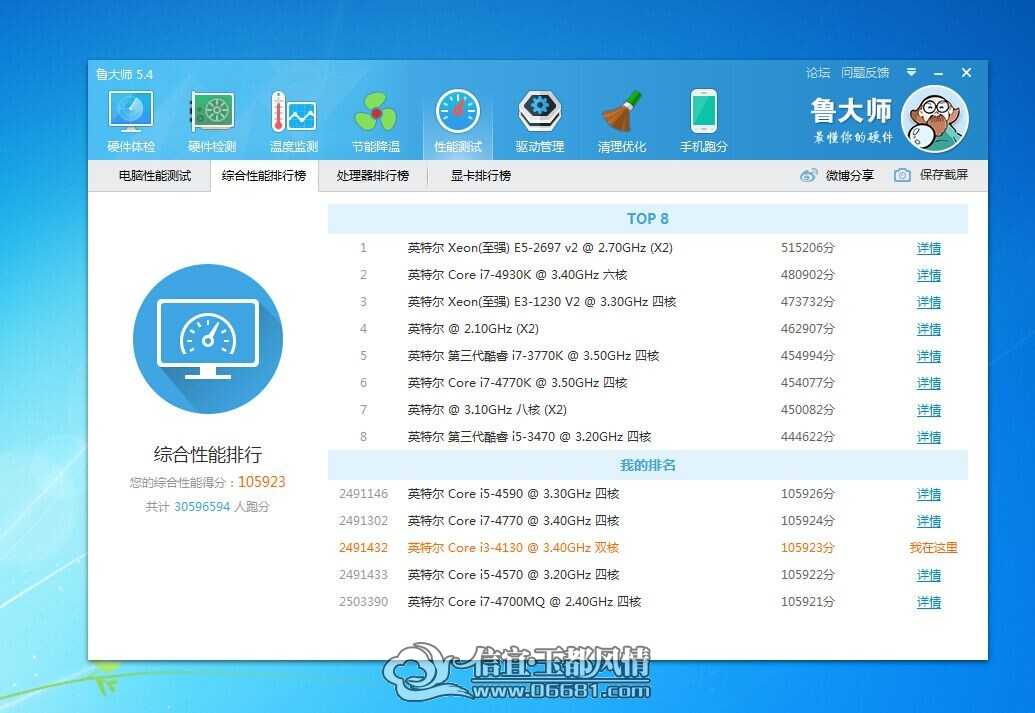Open 详情 for the 462907分 row

point(929,329)
